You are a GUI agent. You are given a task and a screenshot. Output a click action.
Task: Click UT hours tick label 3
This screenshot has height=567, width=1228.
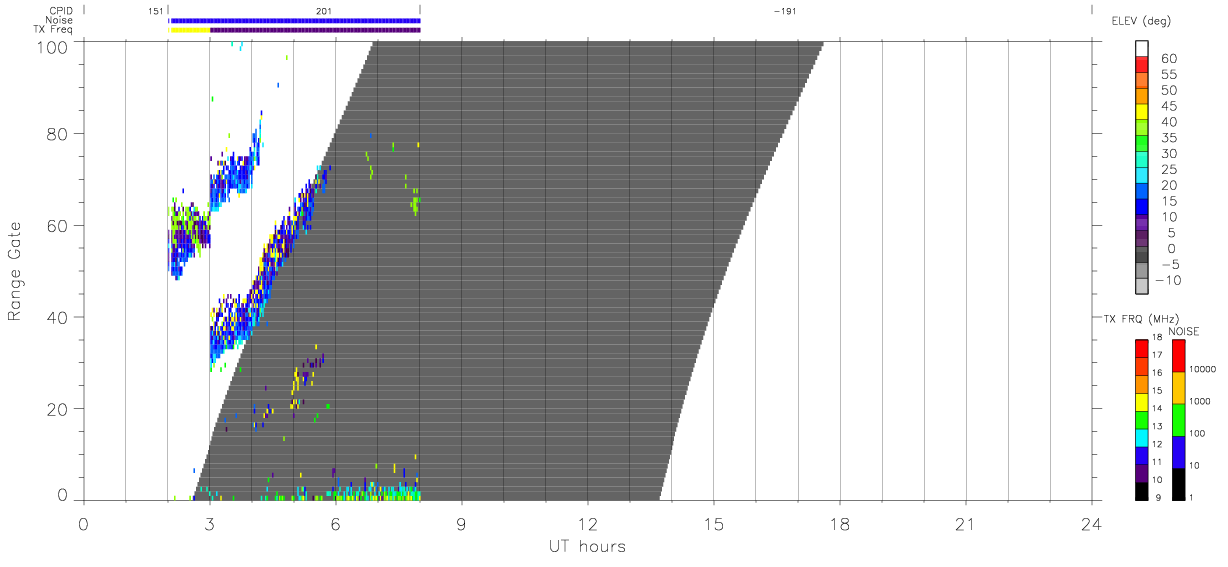(209, 524)
